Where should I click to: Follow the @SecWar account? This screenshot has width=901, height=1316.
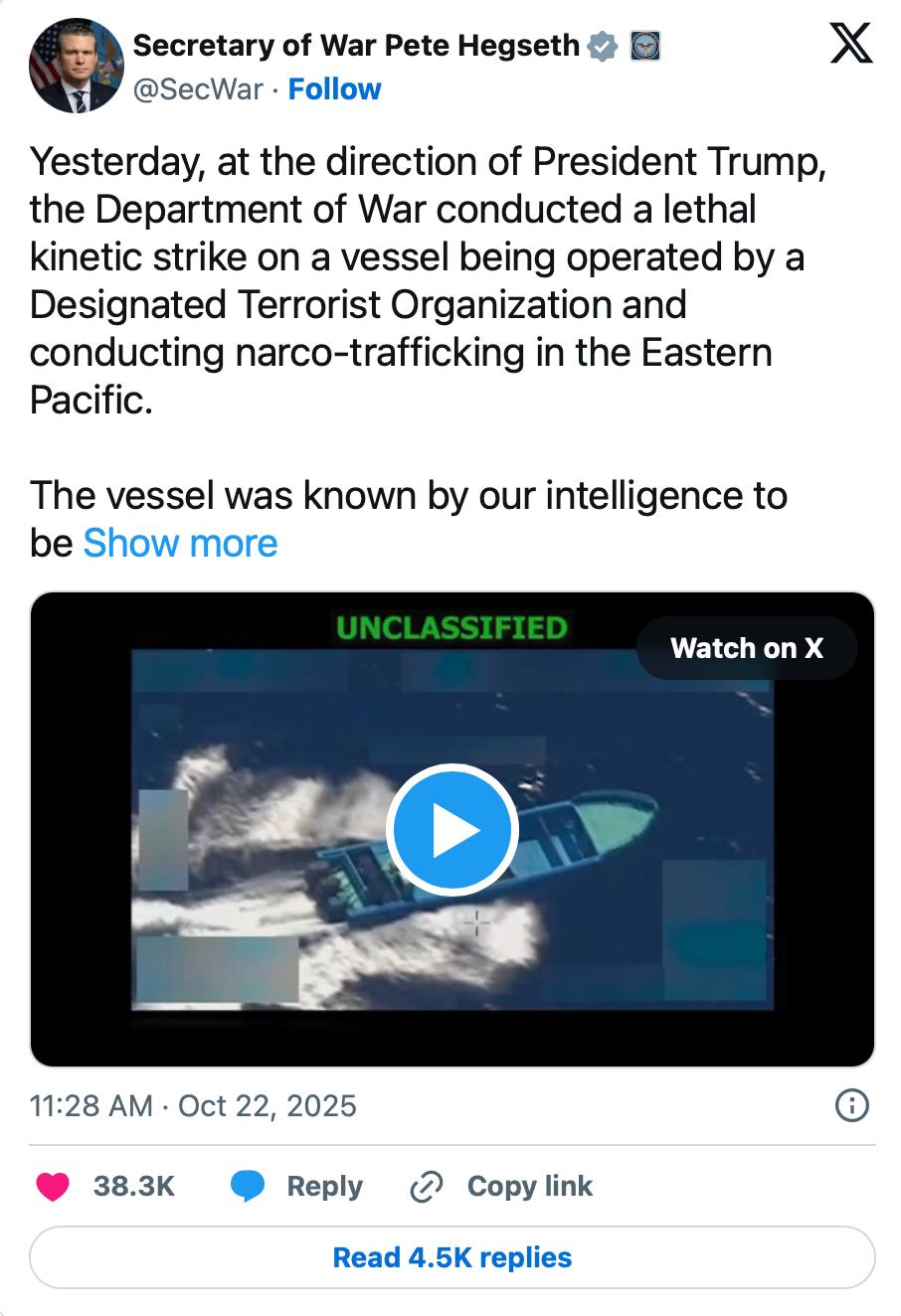tap(334, 89)
